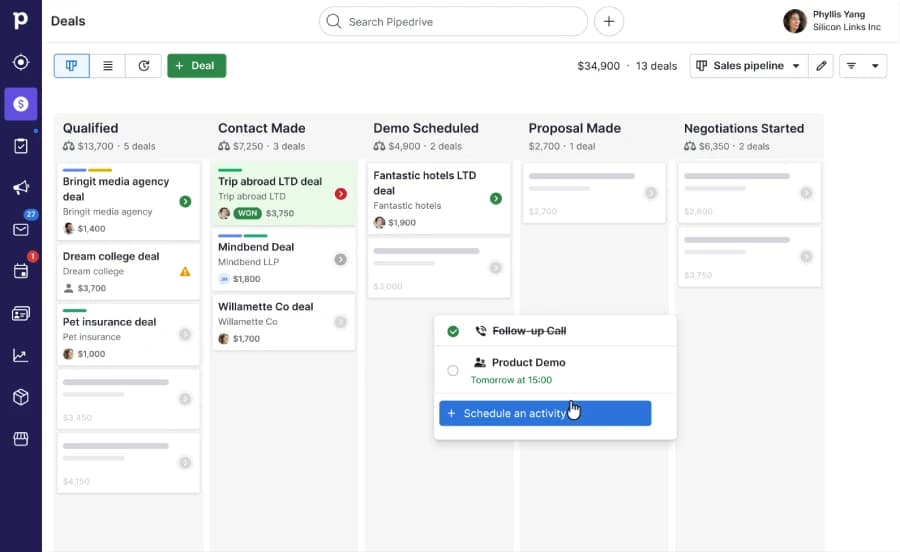The height and width of the screenshot is (552, 900).
Task: Open Leads radar icon in sidebar
Action: [x=21, y=62]
